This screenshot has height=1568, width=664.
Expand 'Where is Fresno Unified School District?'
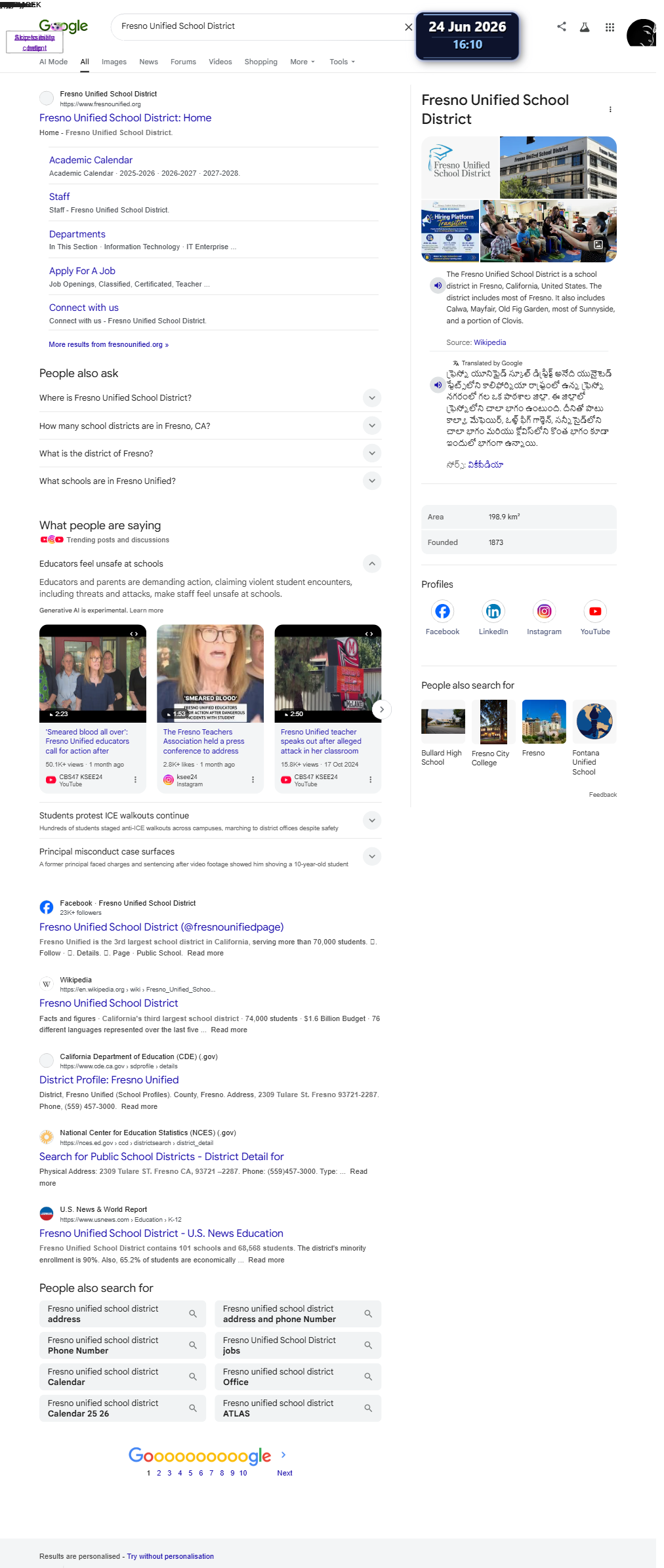coord(372,398)
